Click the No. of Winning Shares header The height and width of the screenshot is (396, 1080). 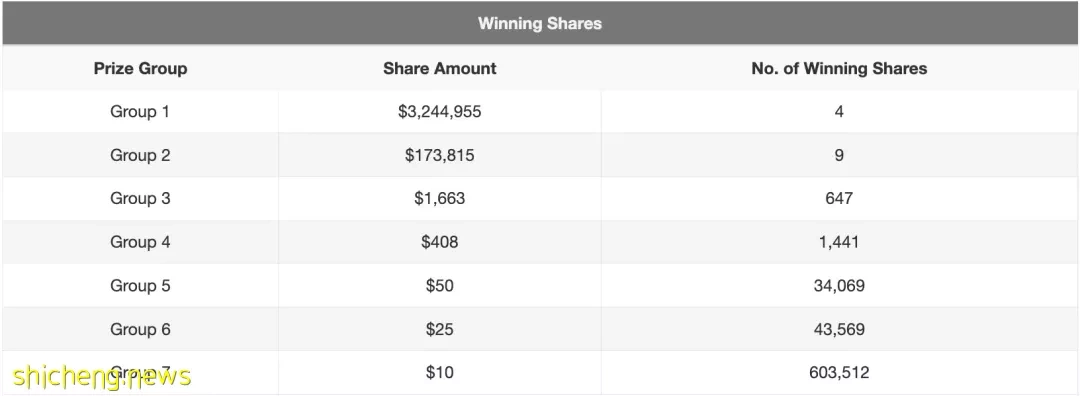click(839, 68)
